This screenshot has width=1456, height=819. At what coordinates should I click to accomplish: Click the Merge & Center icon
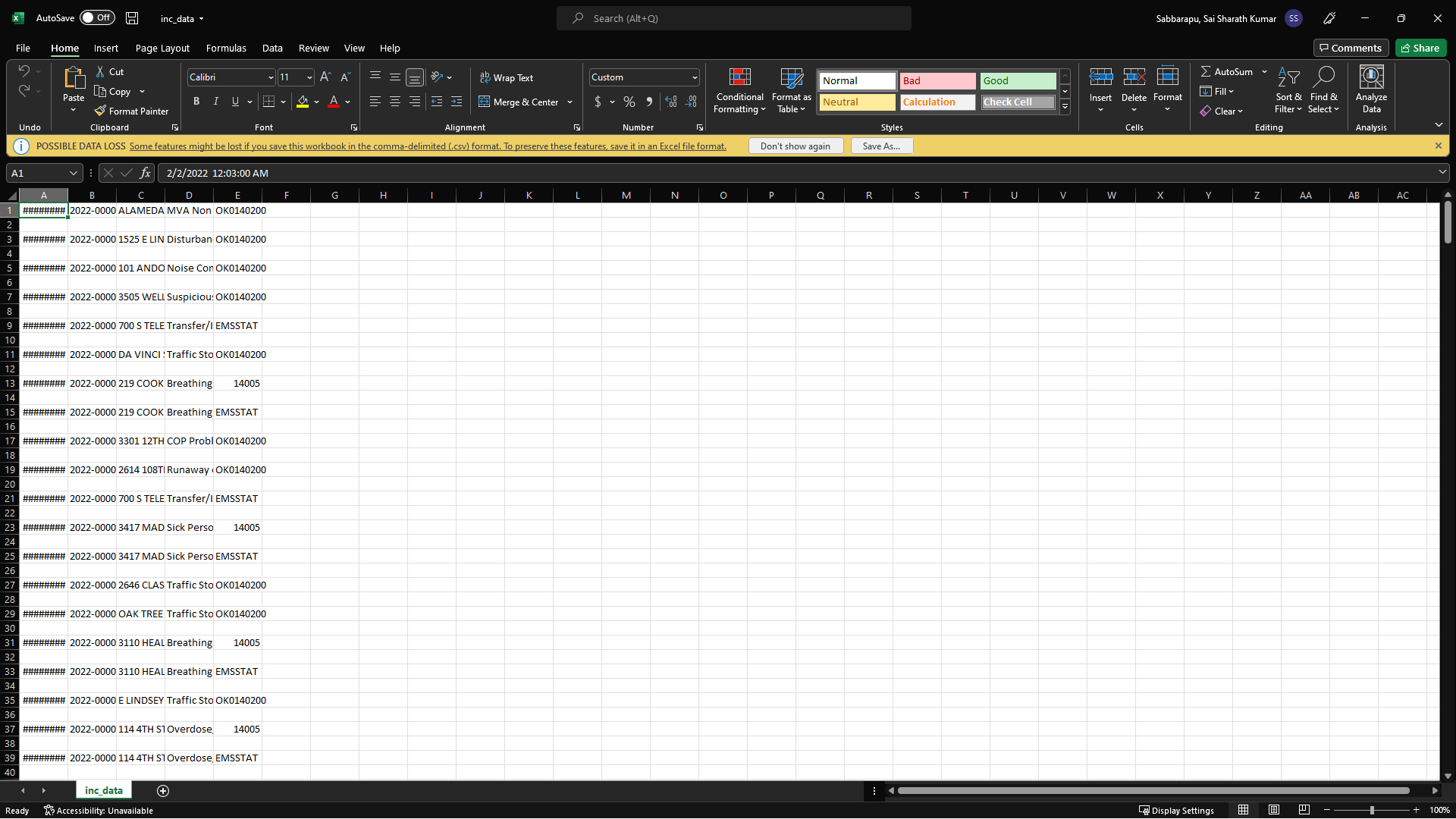click(484, 102)
